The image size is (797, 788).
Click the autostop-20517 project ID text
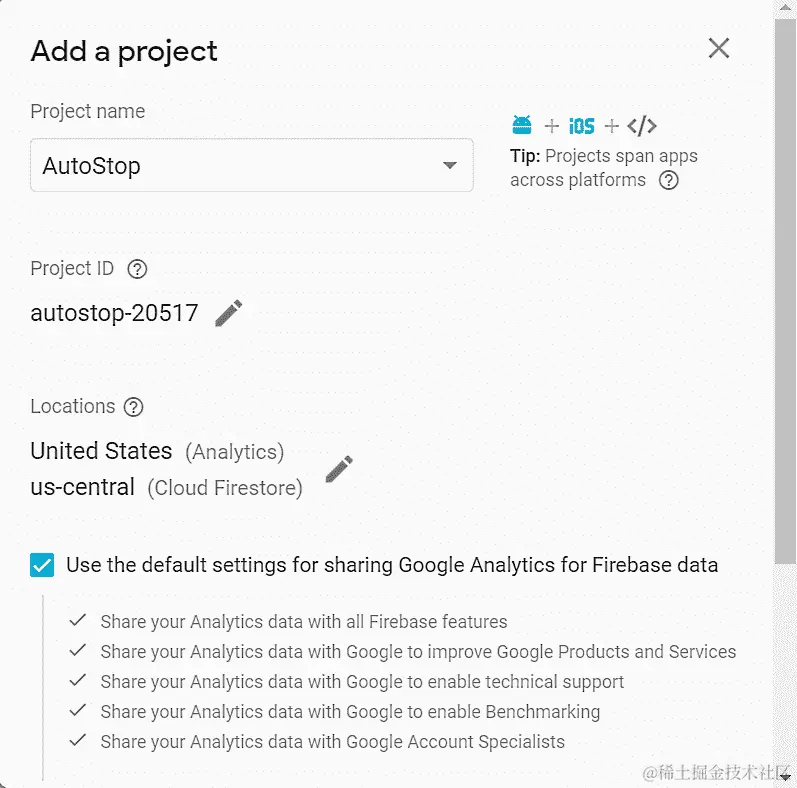(114, 313)
